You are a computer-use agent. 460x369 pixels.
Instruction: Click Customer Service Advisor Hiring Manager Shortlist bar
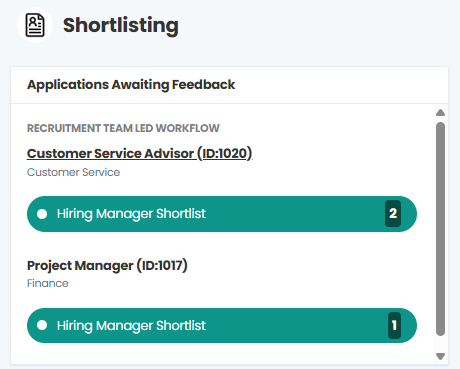(x=222, y=214)
